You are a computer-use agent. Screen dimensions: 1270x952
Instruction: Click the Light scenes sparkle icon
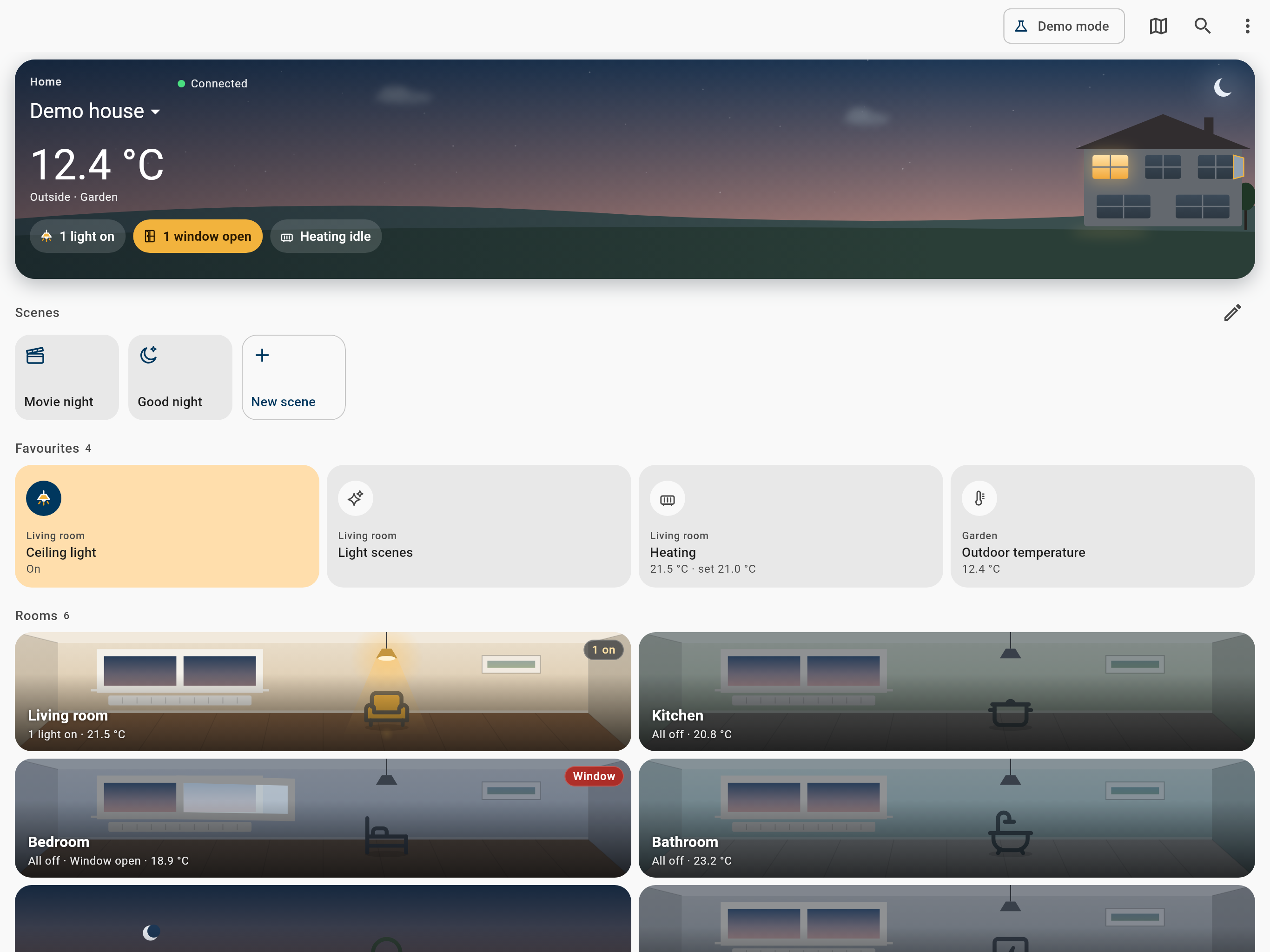(356, 498)
